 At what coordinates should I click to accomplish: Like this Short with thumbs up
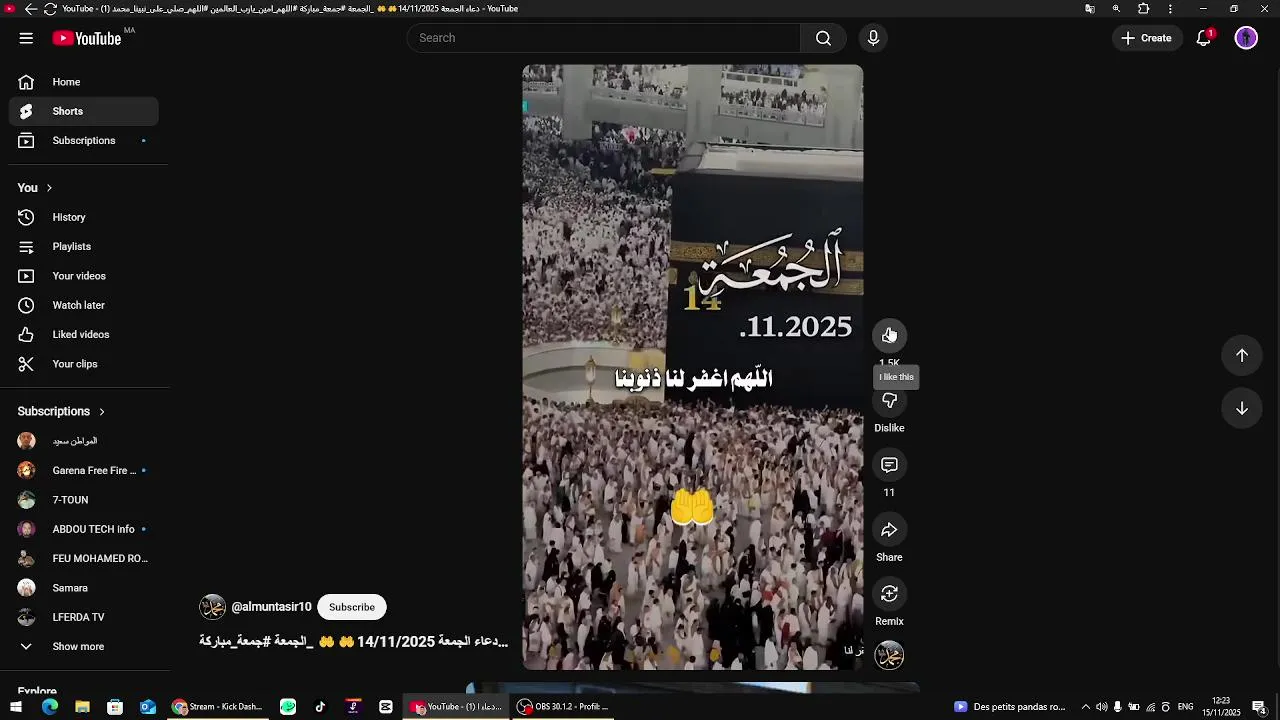[x=889, y=335]
